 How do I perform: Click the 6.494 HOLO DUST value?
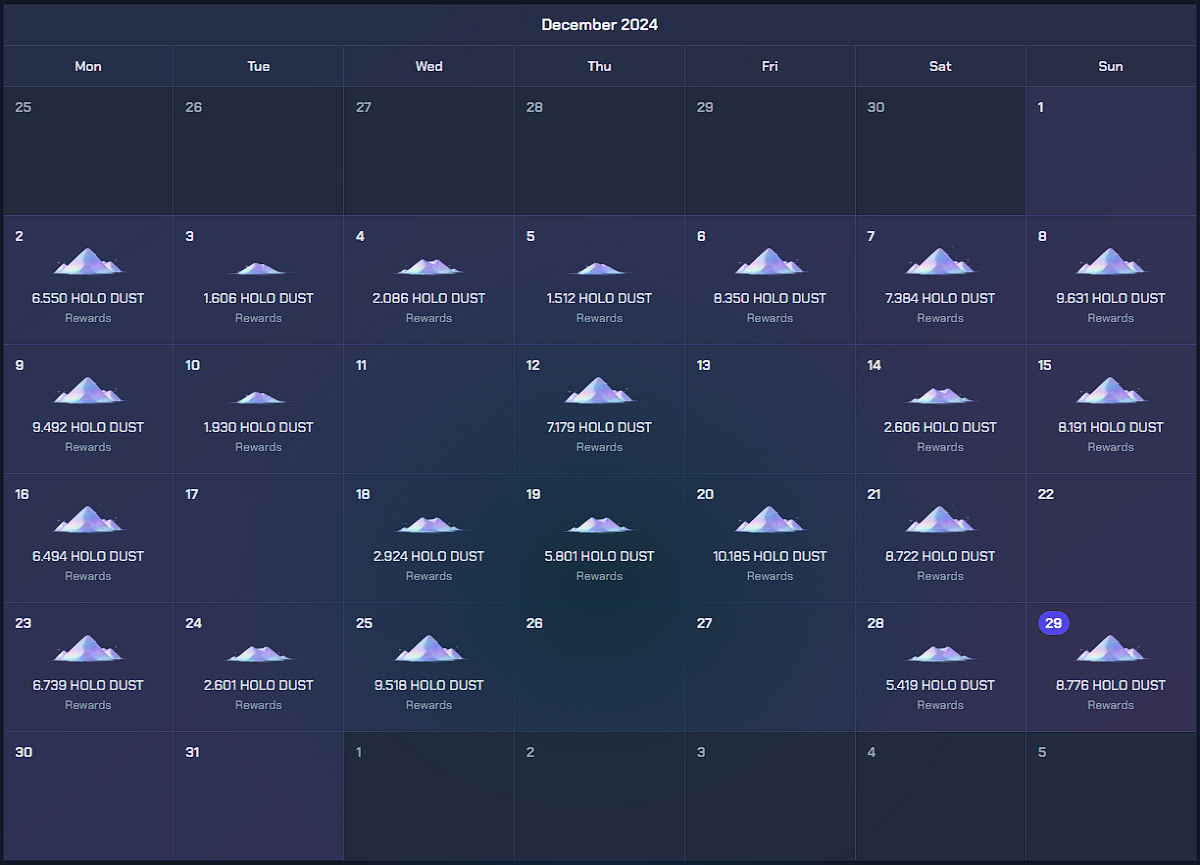point(88,556)
